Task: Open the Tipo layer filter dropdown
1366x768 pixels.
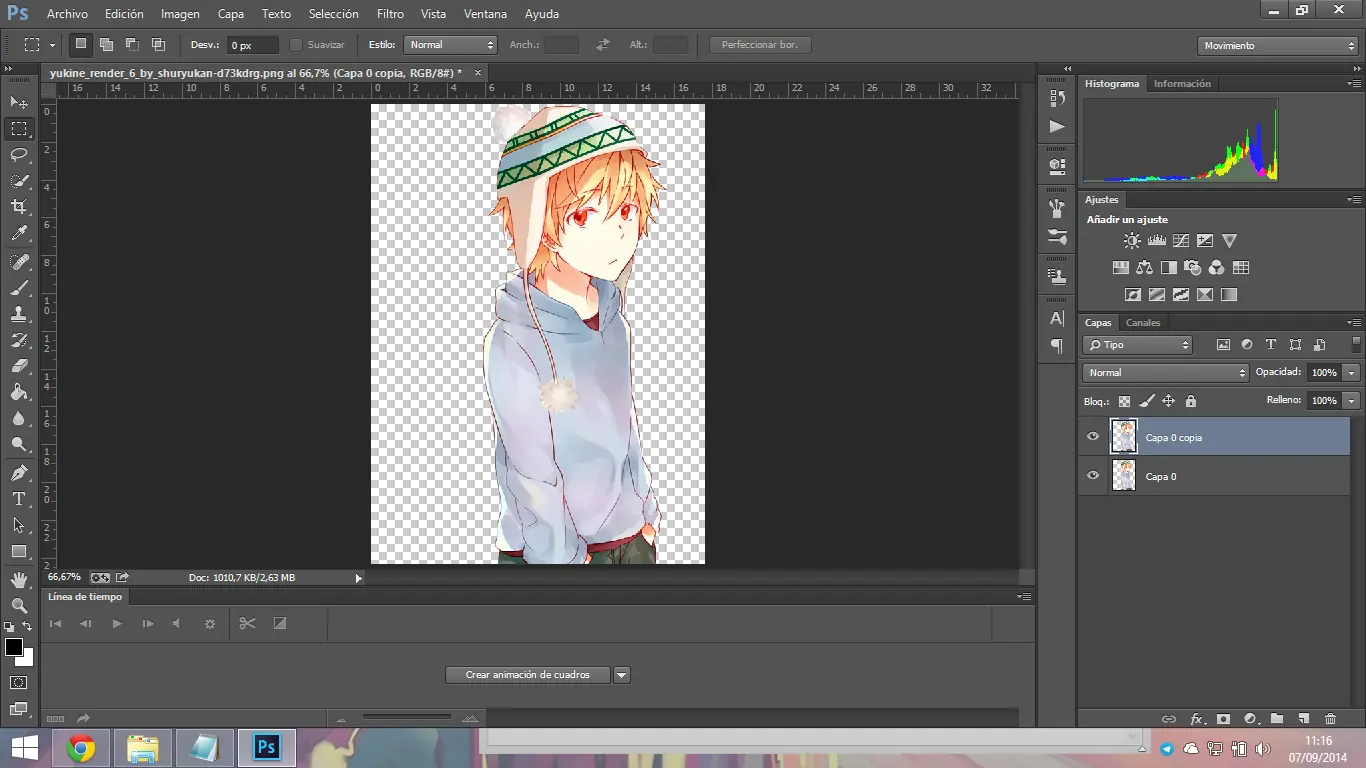Action: pos(1138,345)
